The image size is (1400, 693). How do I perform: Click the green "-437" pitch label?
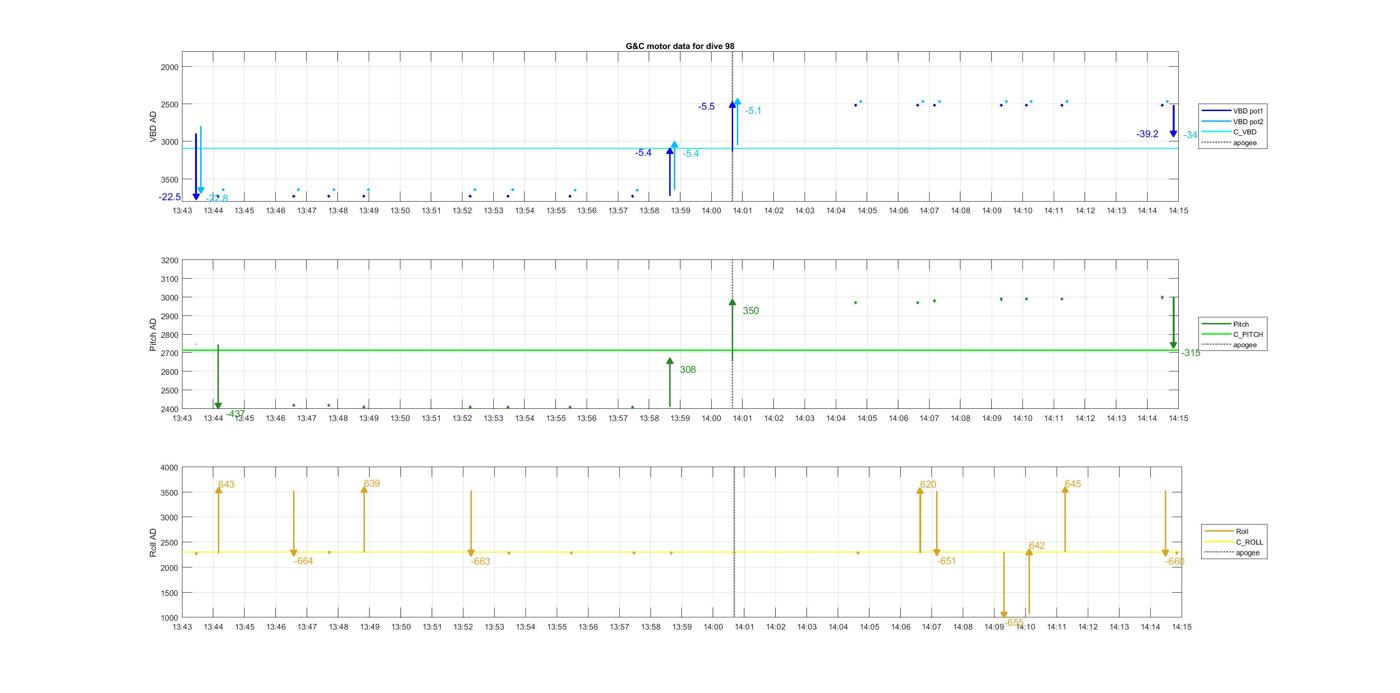(236, 413)
